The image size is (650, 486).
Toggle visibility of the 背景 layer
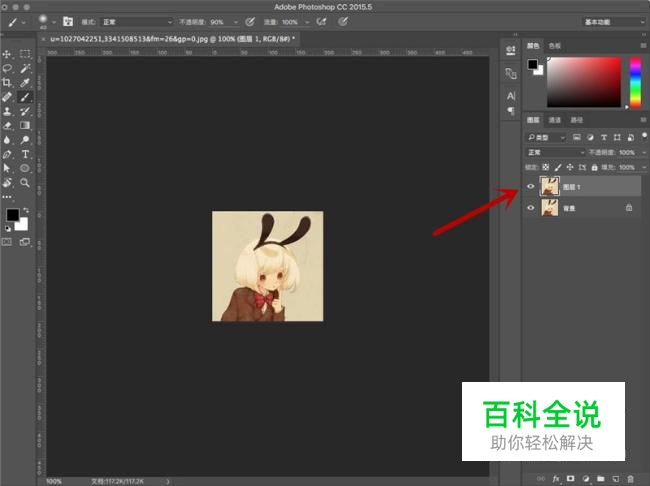click(531, 207)
